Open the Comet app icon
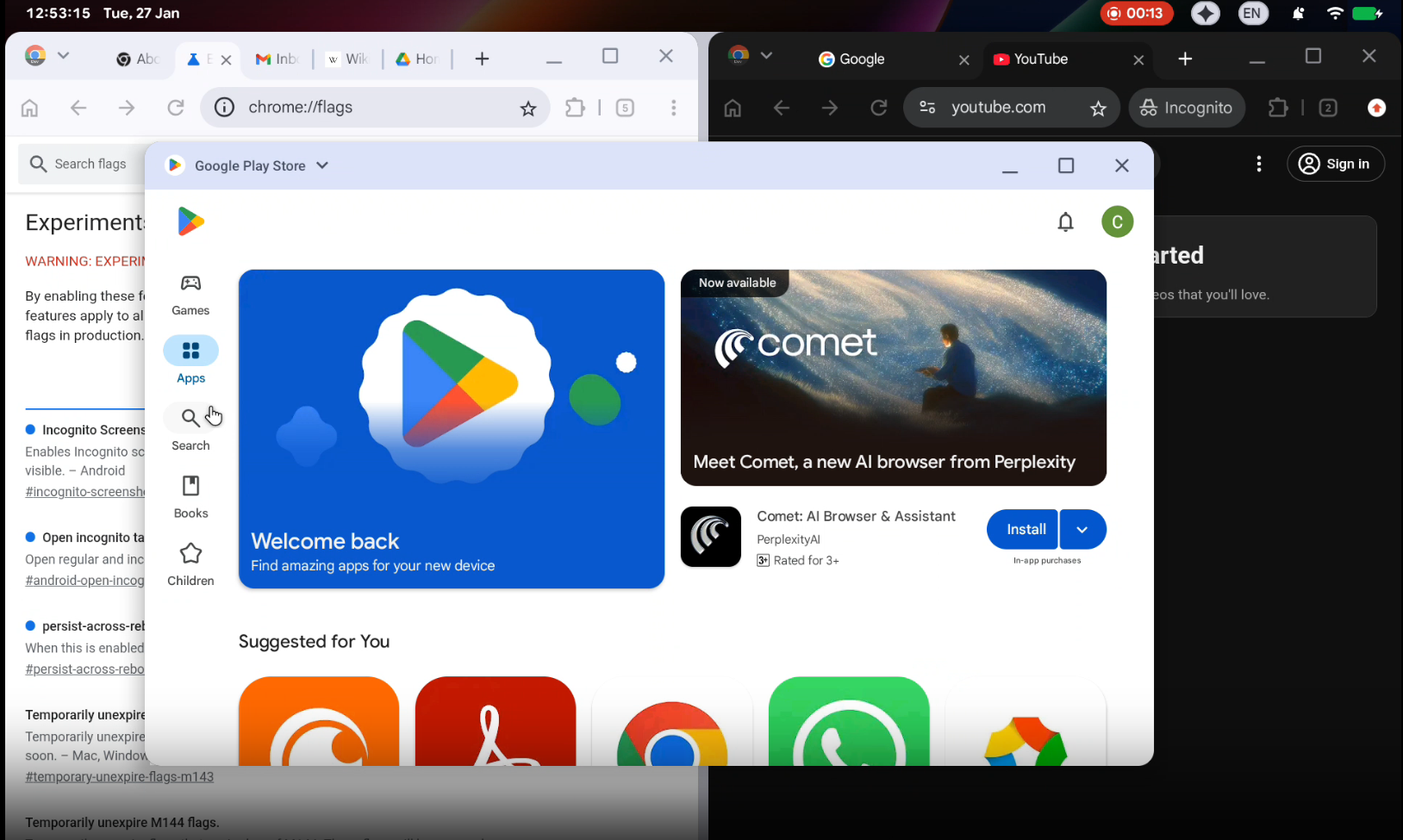This screenshot has width=1403, height=840. (711, 537)
